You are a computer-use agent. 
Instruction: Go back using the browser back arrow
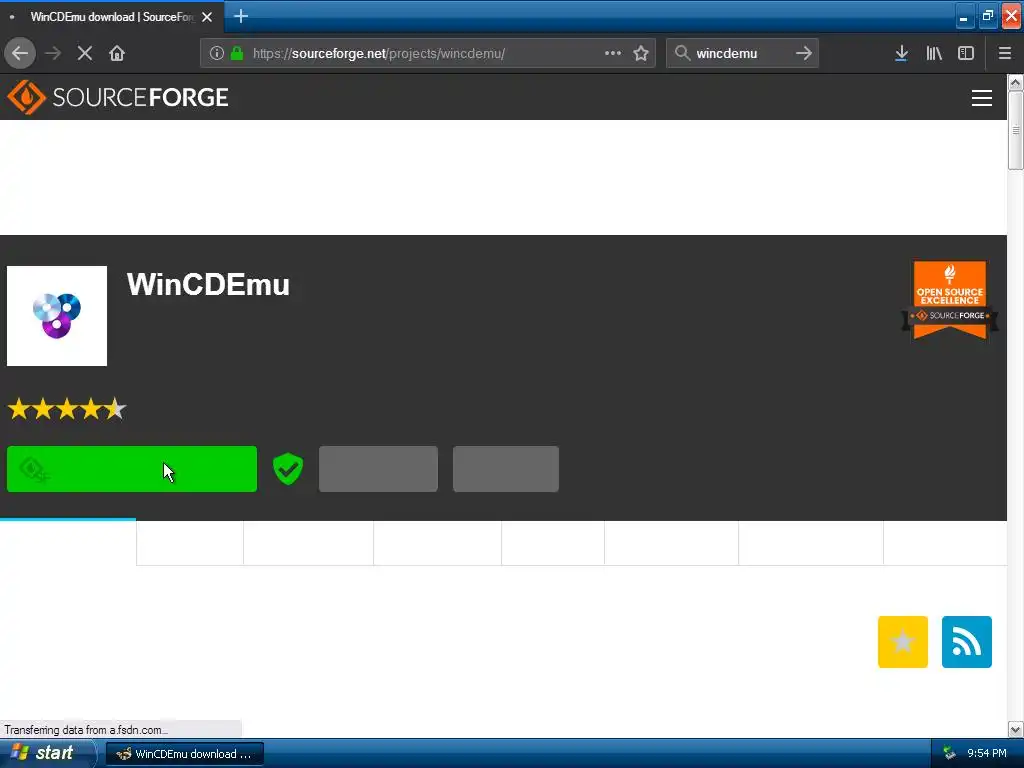[x=20, y=53]
